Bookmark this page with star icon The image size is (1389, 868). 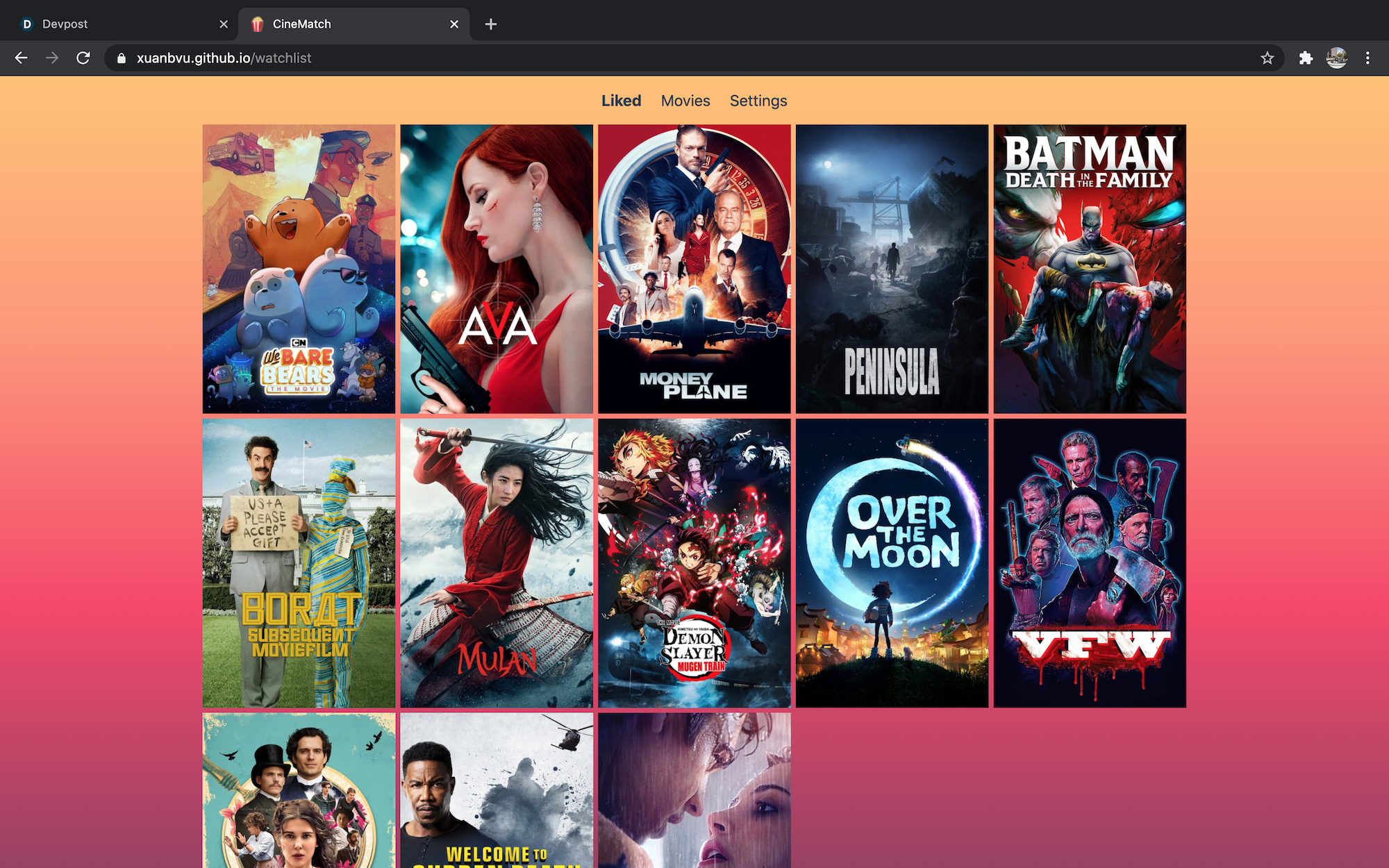[1267, 58]
